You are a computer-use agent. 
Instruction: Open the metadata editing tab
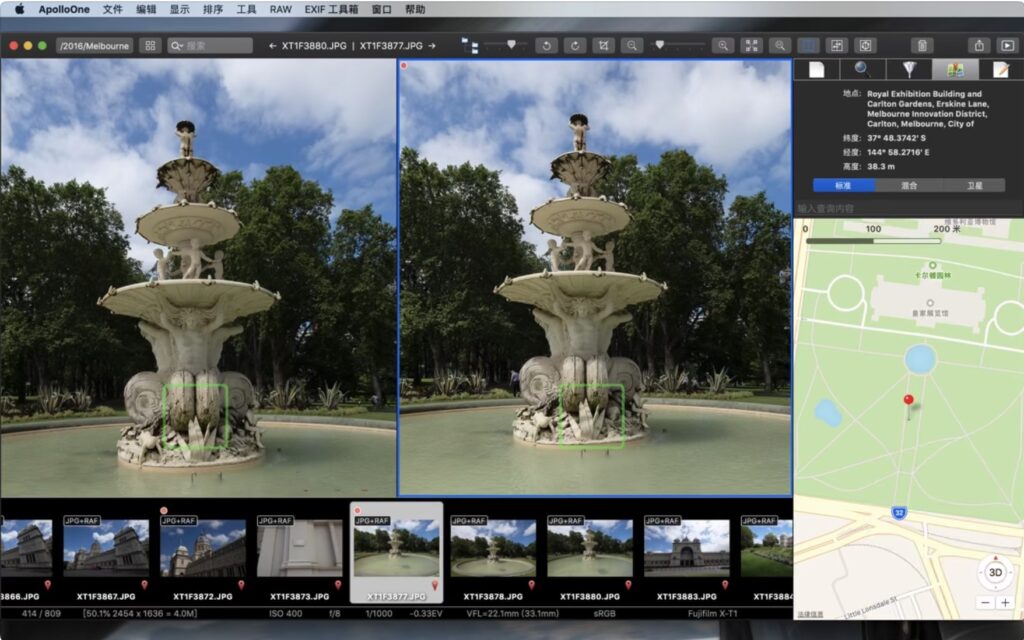click(x=1000, y=70)
